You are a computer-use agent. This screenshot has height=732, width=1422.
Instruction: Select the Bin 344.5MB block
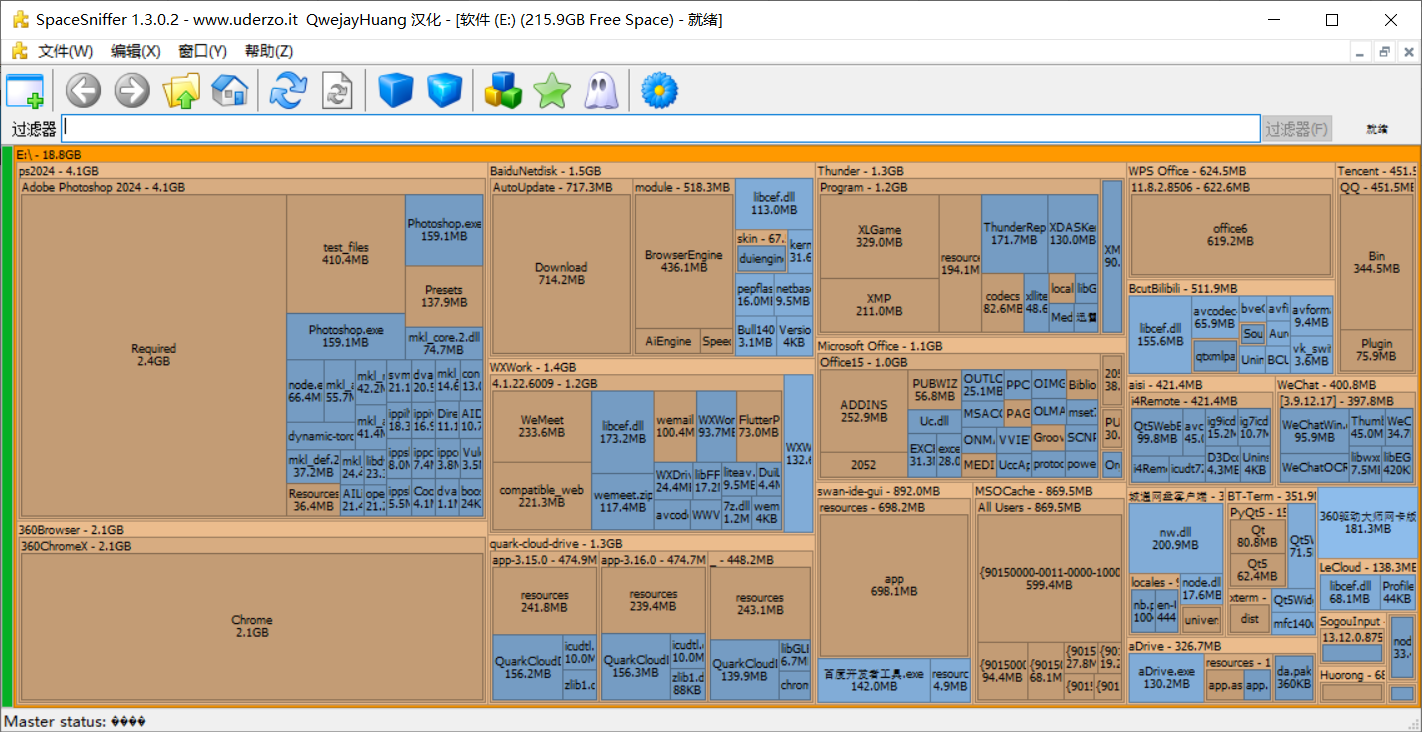click(x=1376, y=262)
